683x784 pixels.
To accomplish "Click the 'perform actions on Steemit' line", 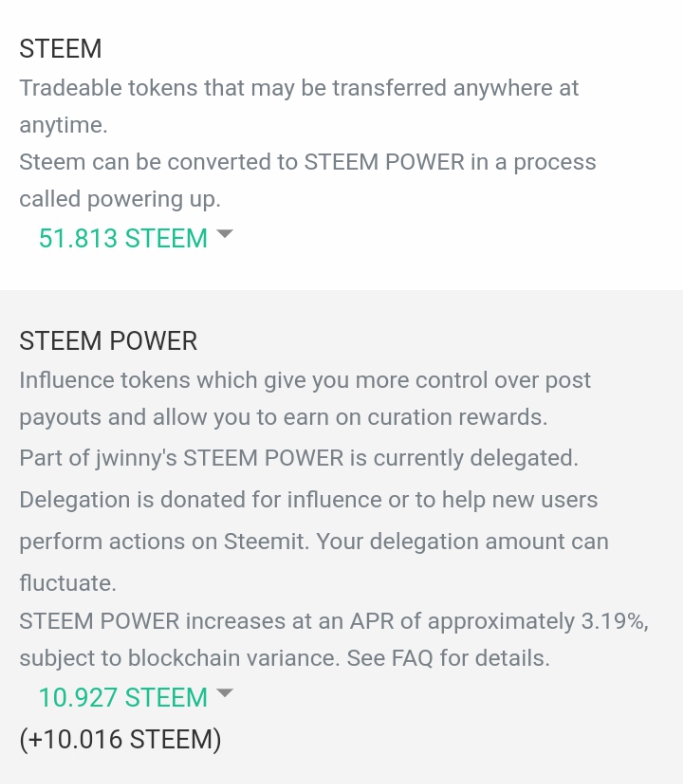I will pos(314,542).
